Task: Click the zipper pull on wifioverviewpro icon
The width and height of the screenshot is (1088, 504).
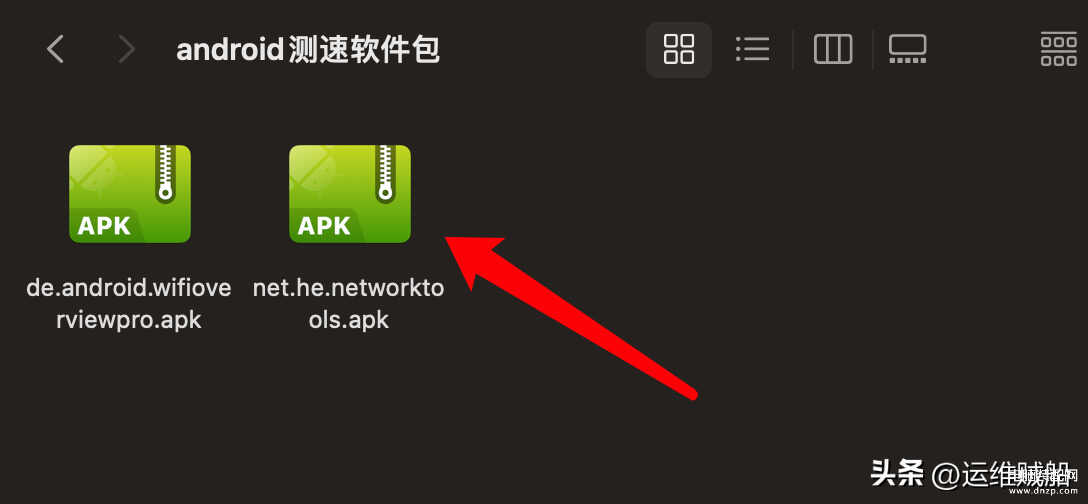Action: click(x=165, y=191)
